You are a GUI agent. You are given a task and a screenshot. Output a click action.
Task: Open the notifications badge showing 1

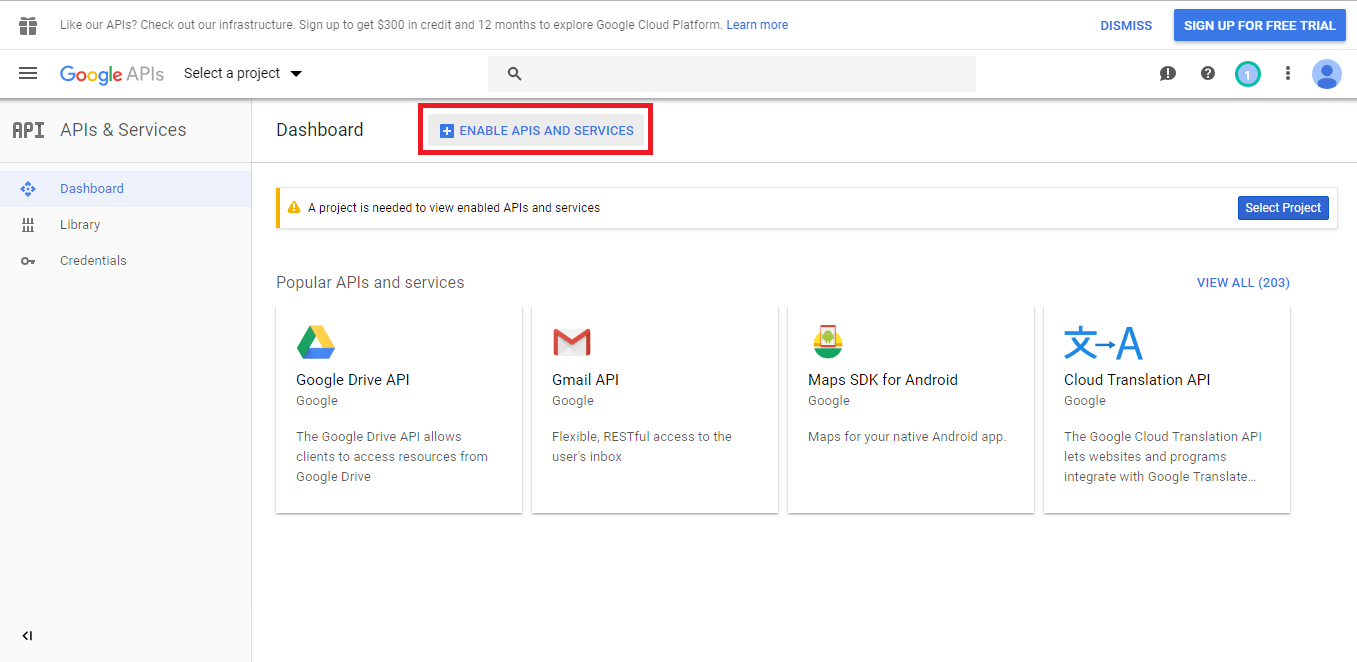(x=1248, y=74)
